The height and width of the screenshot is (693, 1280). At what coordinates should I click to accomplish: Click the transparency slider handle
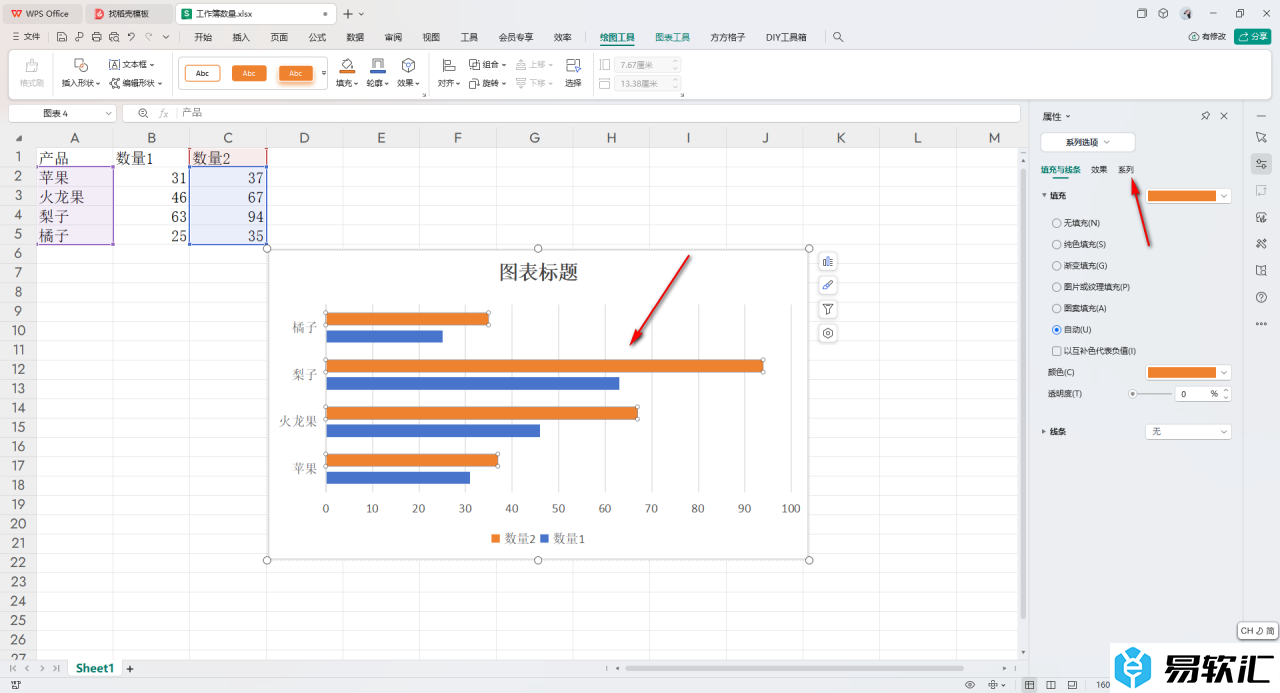(1132, 394)
